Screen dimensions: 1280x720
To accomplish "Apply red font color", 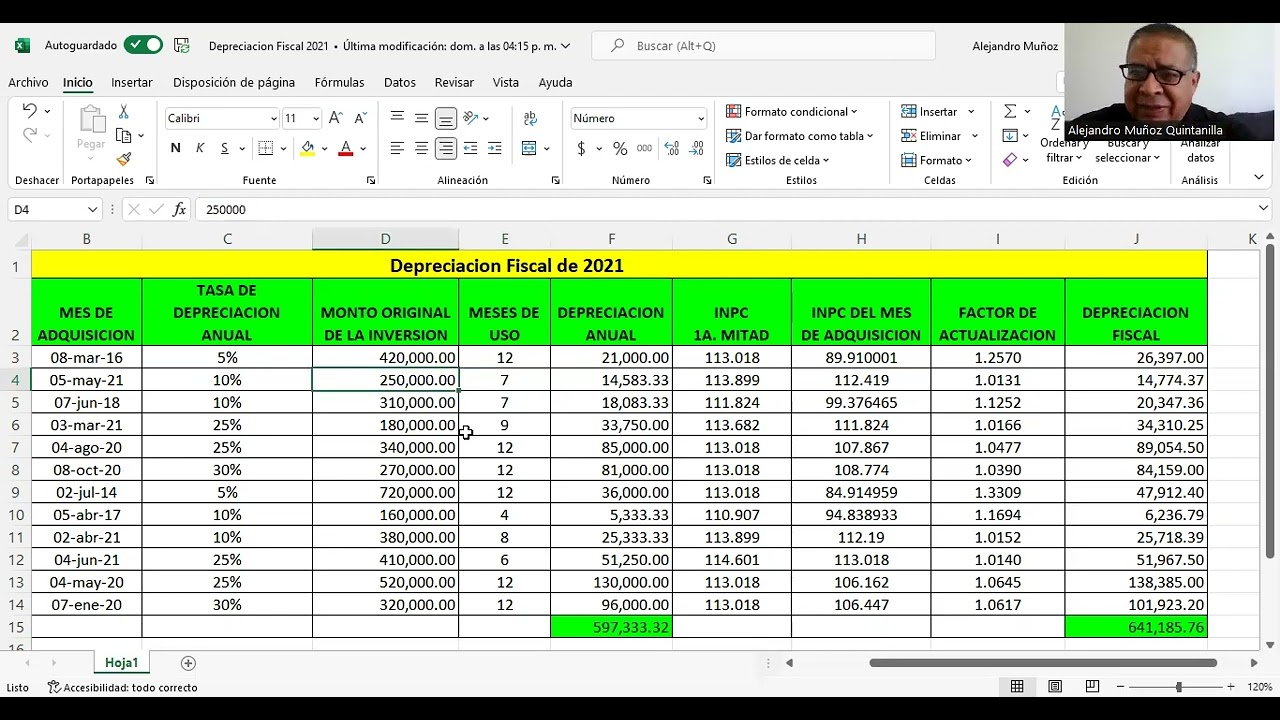I will pyautogui.click(x=346, y=148).
